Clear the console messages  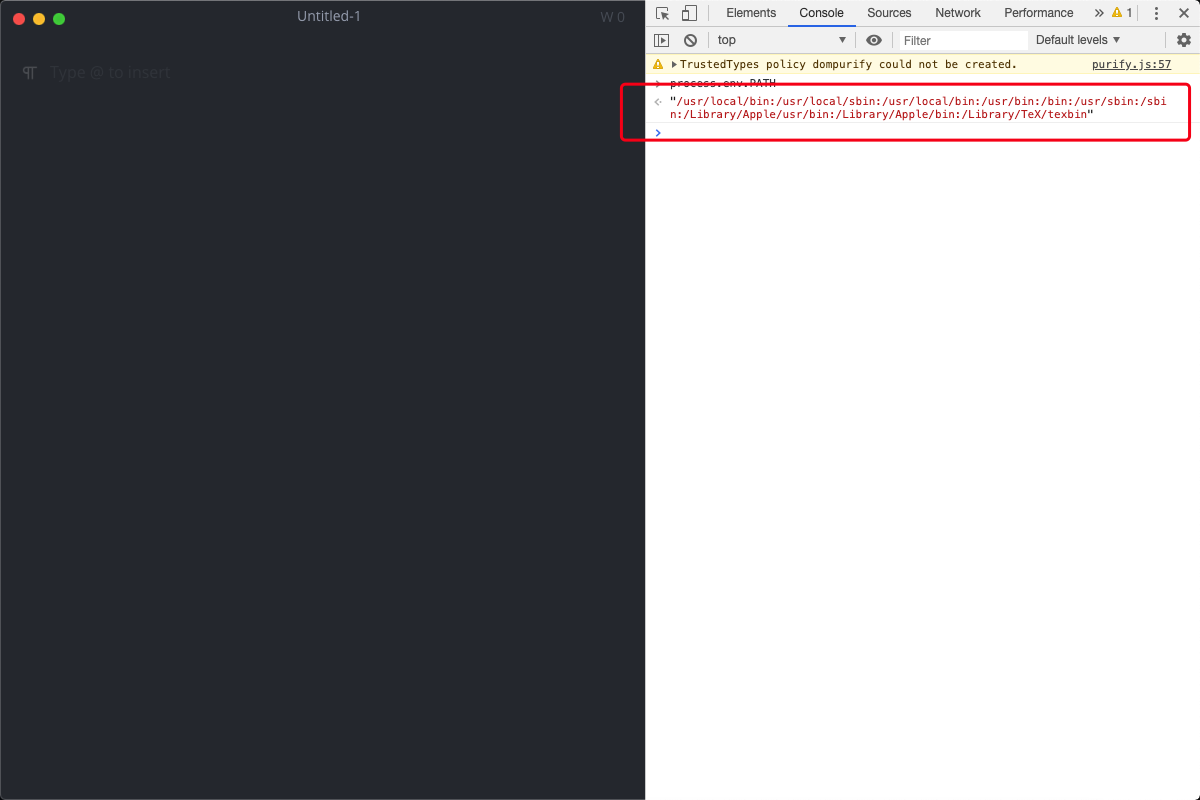coord(689,39)
